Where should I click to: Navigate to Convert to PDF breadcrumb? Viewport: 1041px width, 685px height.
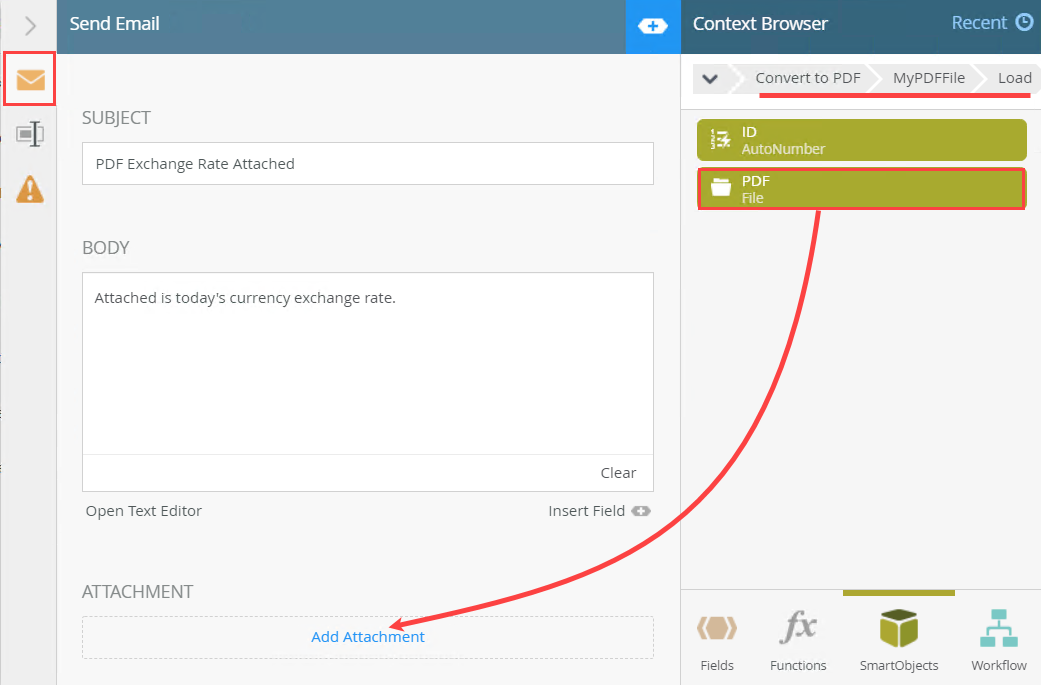[807, 78]
